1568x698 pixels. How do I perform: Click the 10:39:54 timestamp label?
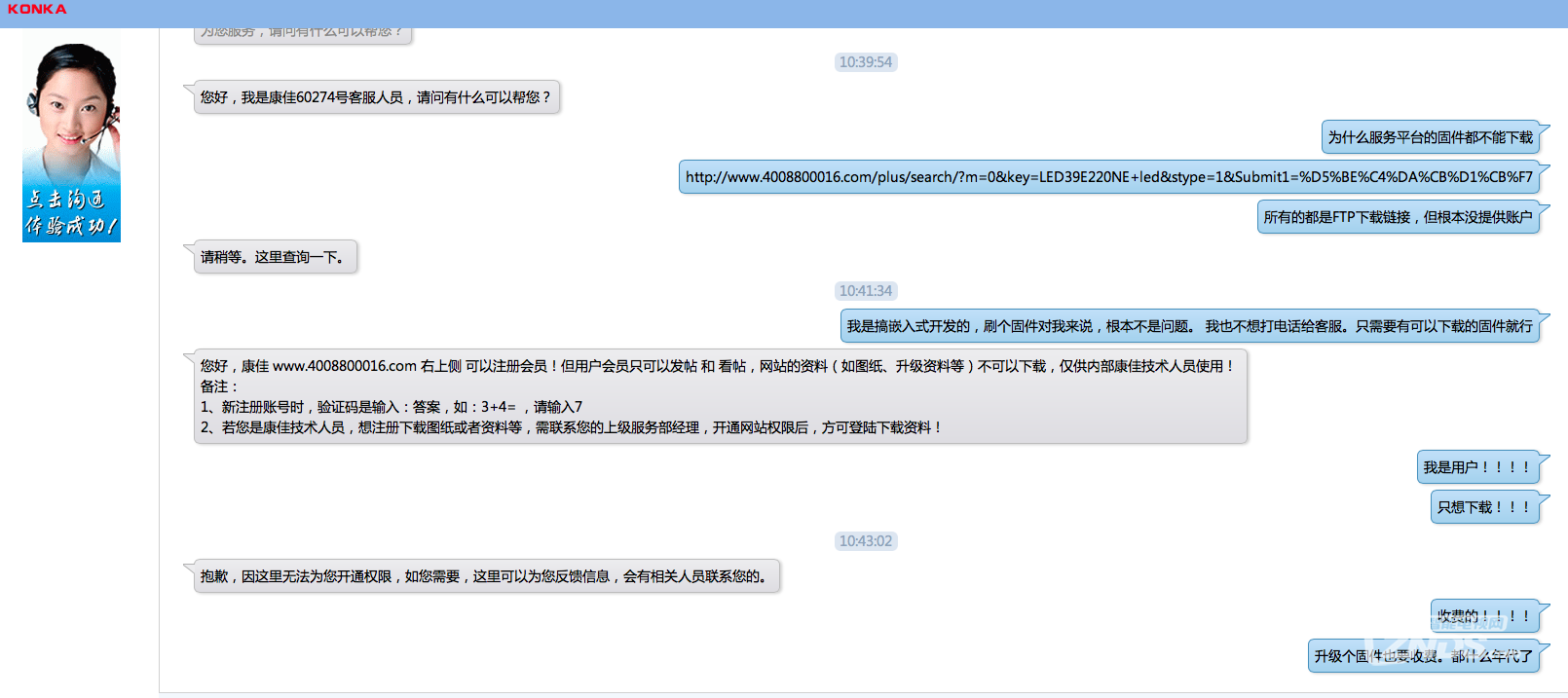point(866,62)
